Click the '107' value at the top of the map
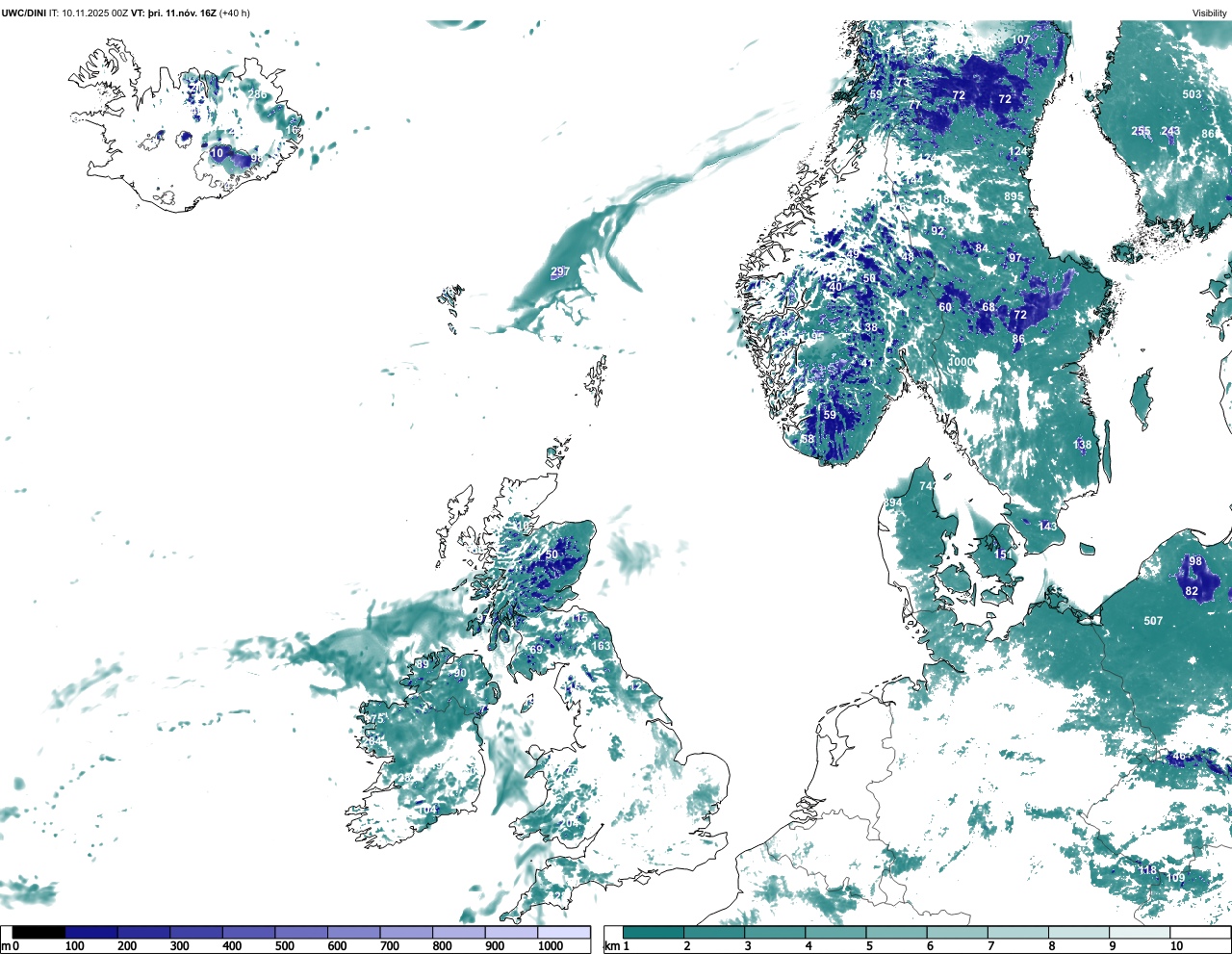 click(1021, 39)
